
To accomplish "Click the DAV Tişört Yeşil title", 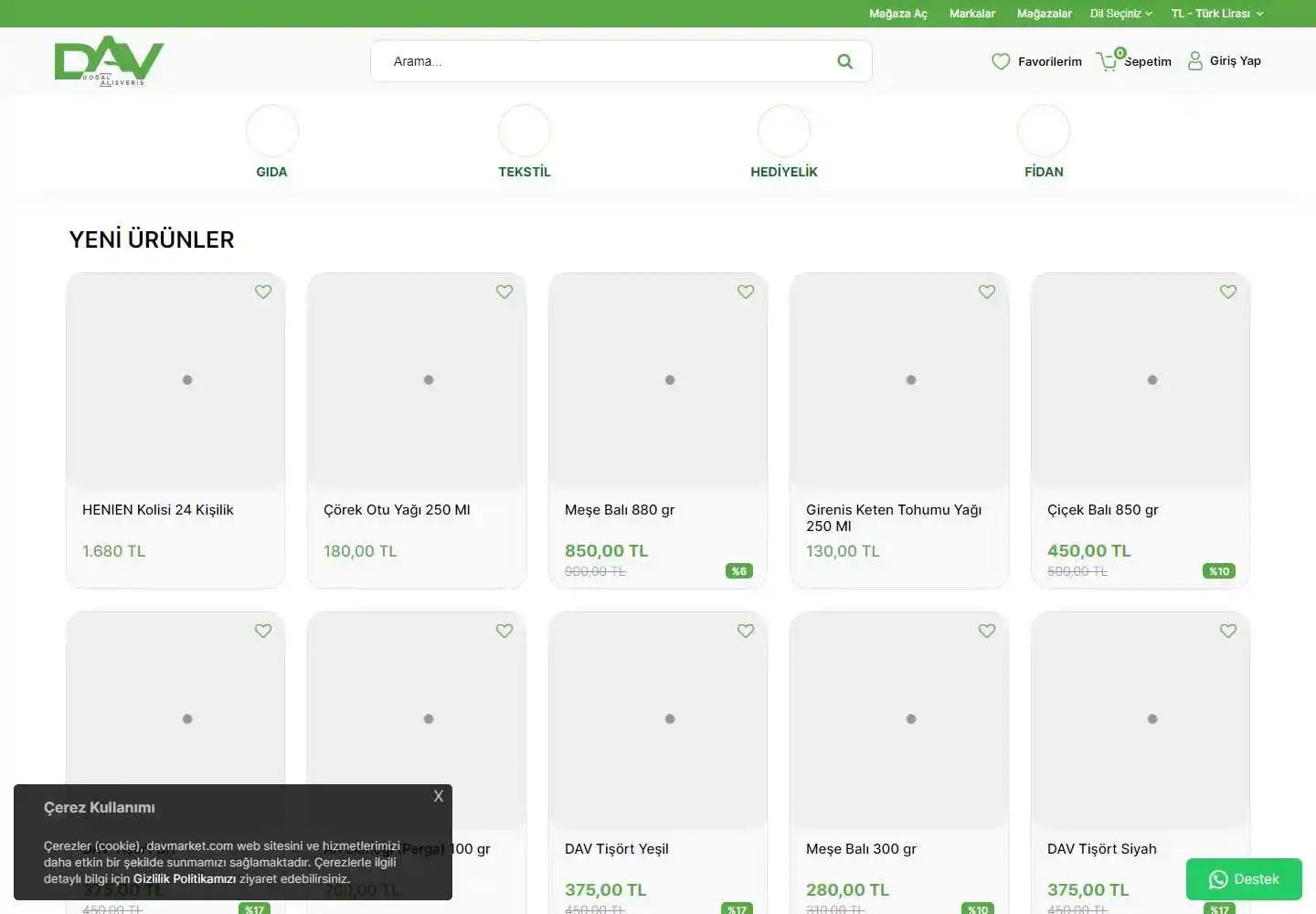I will point(617,849).
